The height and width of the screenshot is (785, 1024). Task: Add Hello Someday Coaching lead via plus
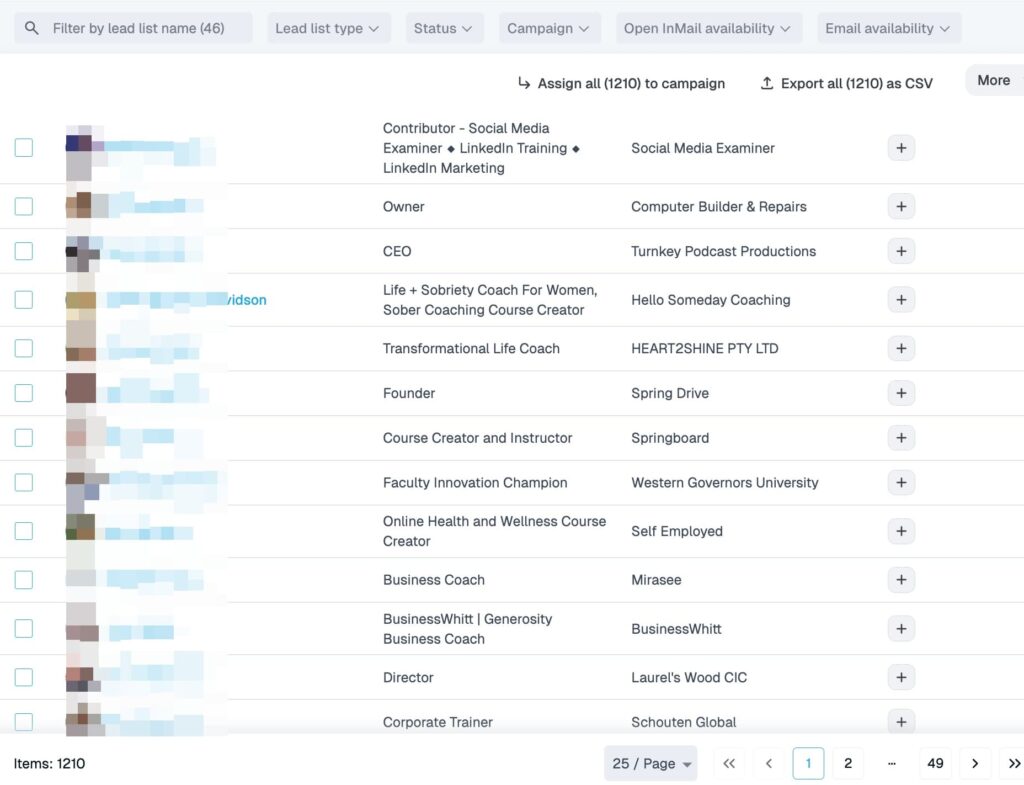(x=901, y=300)
